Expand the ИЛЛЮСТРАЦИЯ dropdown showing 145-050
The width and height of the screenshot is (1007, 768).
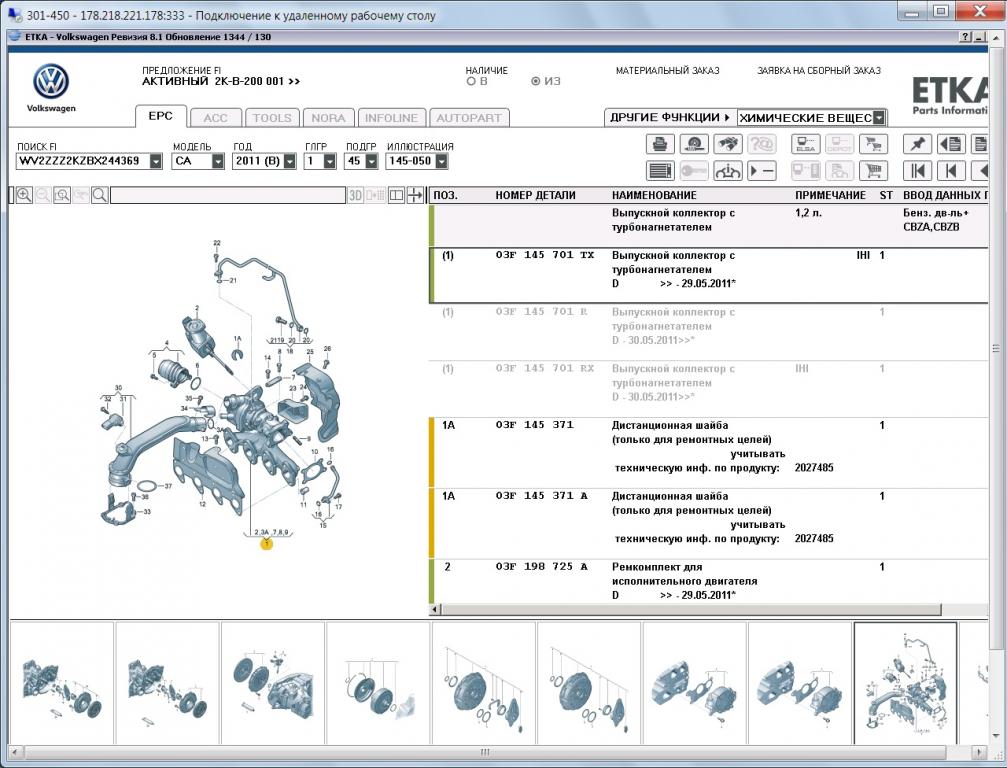[x=441, y=161]
